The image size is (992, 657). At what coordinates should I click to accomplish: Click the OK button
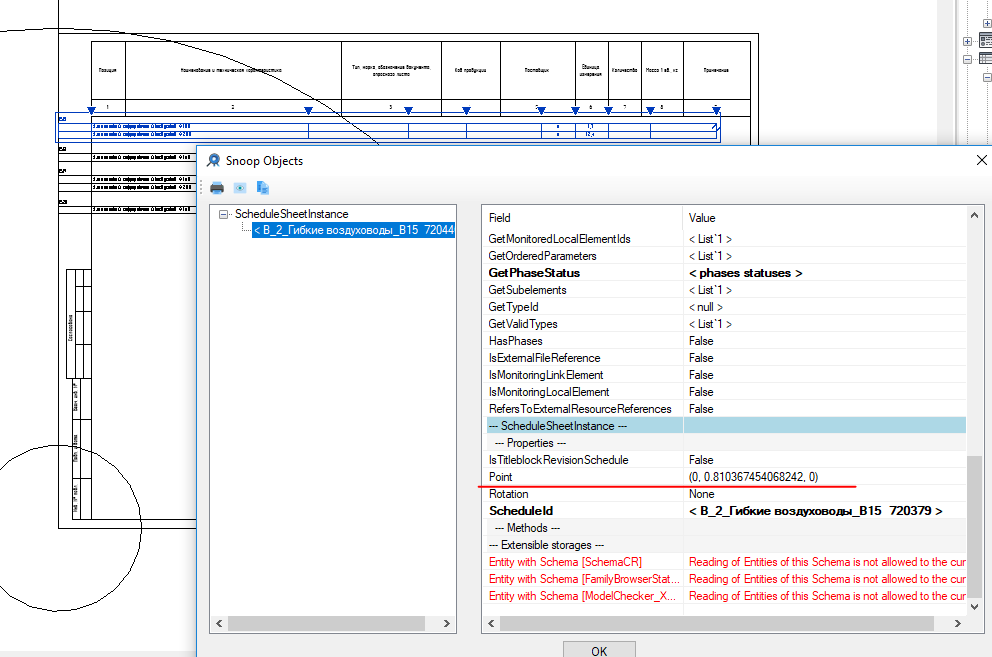point(599,650)
